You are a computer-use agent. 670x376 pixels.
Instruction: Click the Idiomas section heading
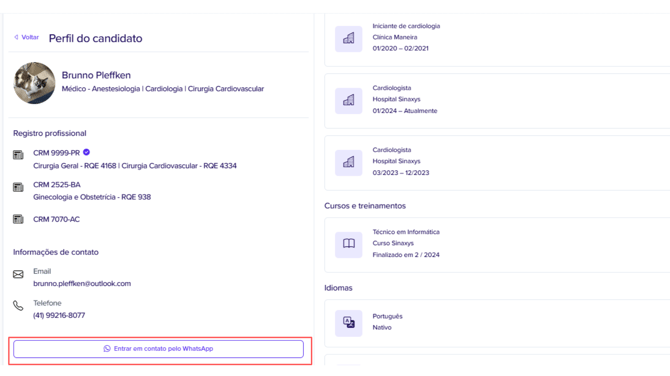point(338,288)
